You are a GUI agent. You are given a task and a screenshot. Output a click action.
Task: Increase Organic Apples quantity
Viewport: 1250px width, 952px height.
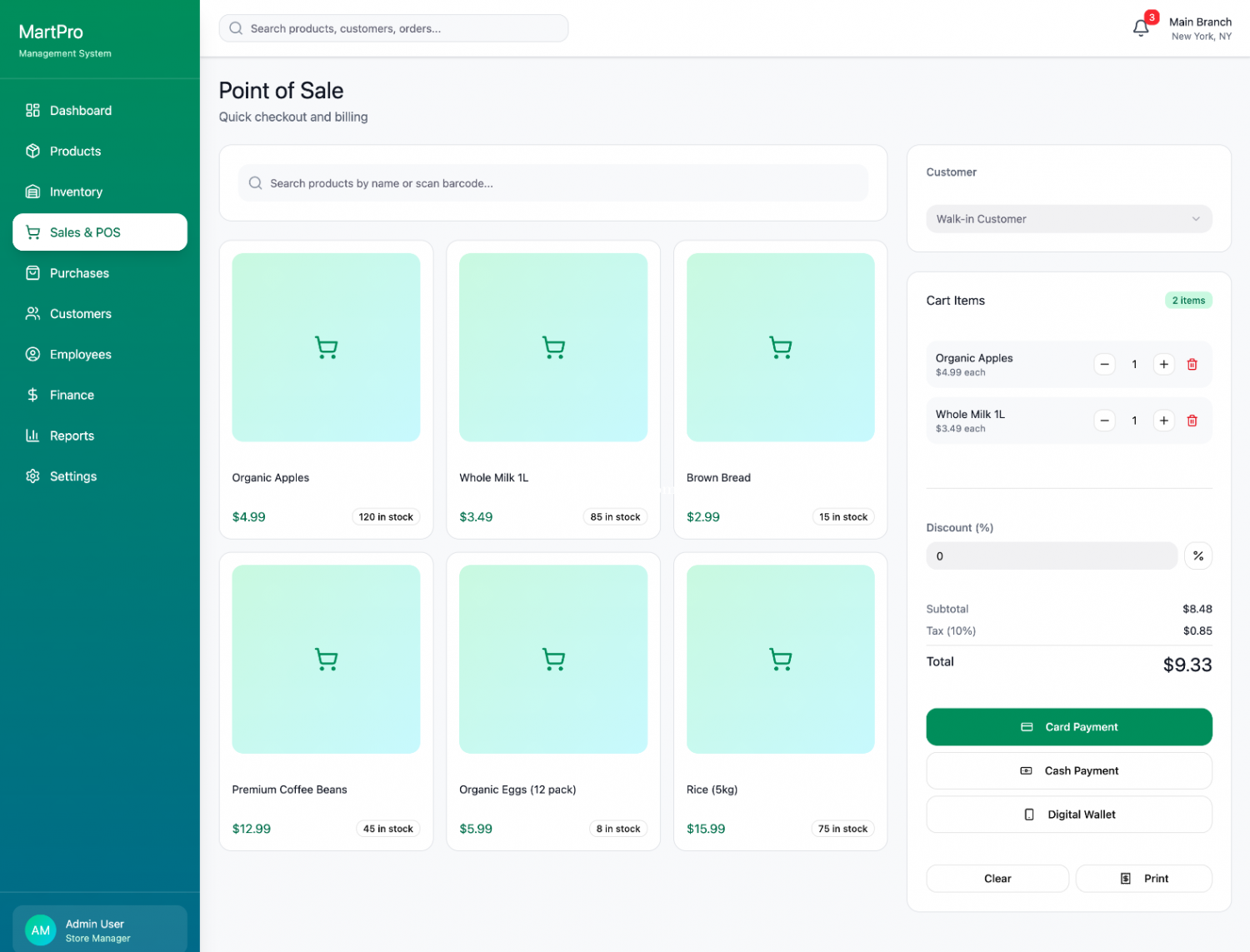pyautogui.click(x=1163, y=364)
